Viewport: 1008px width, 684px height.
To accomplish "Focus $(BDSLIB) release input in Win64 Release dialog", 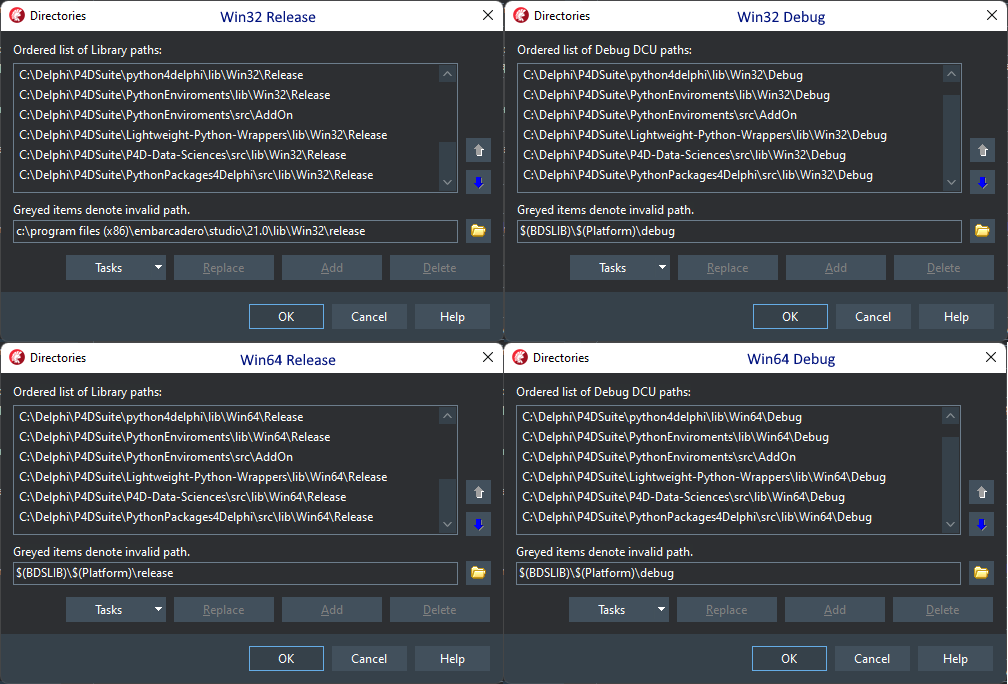I will point(235,573).
